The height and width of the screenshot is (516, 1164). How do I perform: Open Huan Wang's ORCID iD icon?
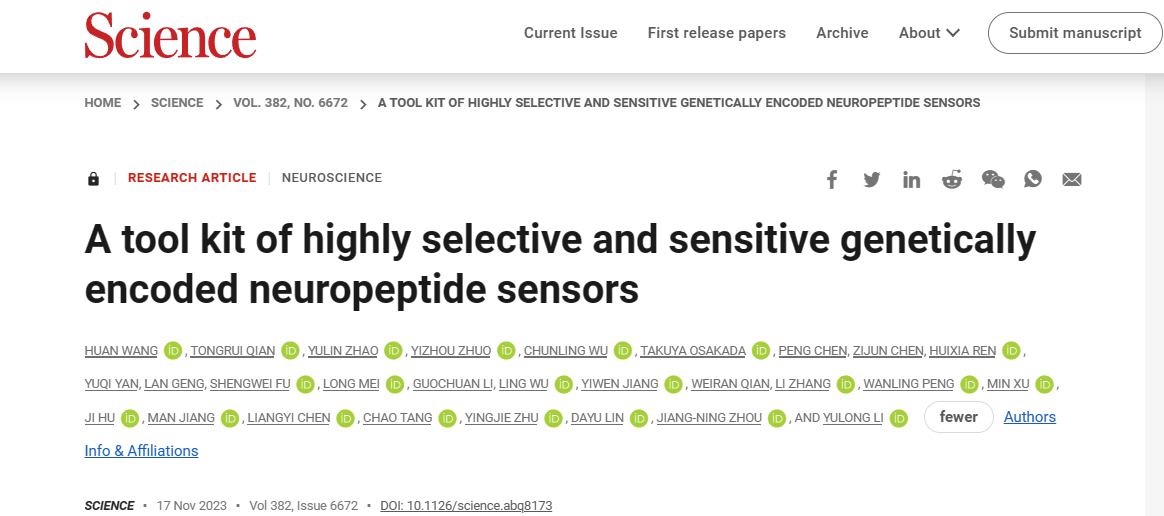click(x=173, y=350)
